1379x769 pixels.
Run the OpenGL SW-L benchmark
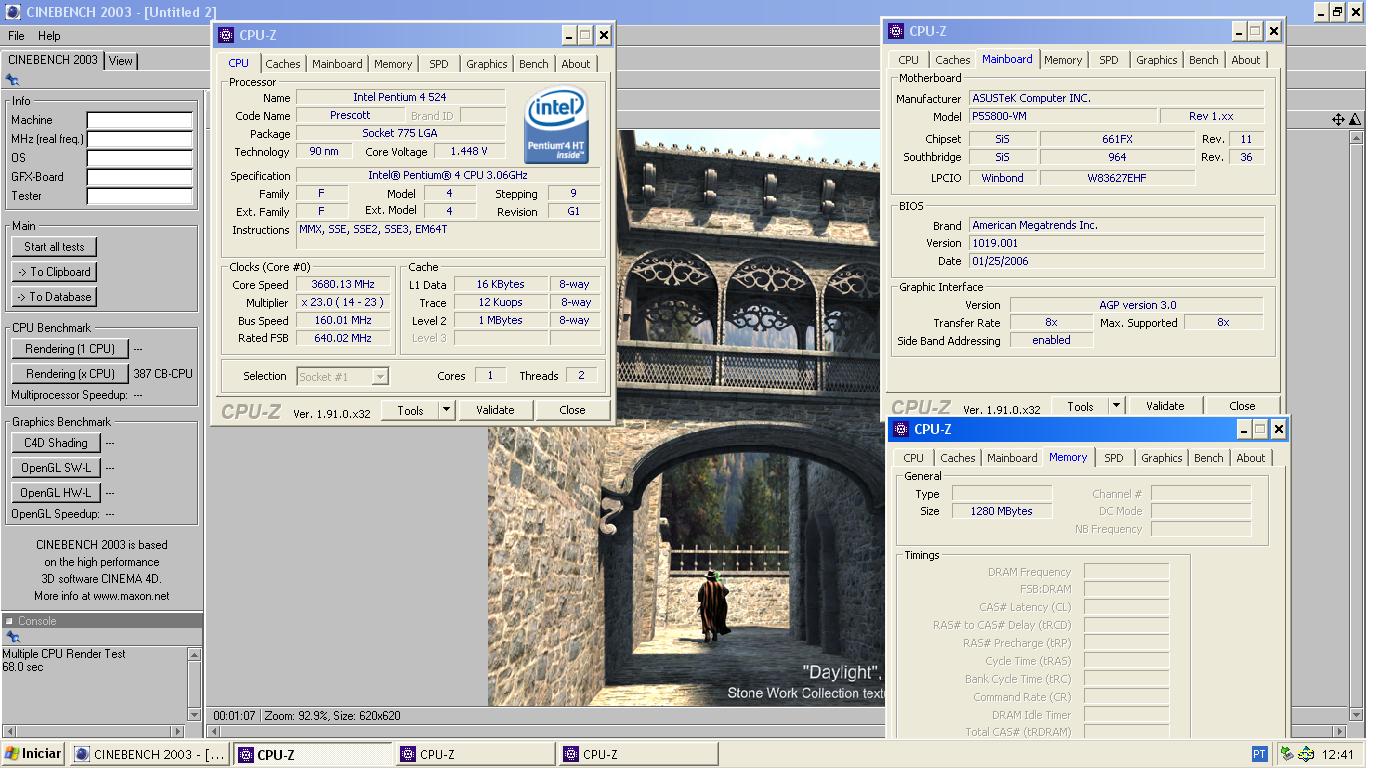coord(56,468)
